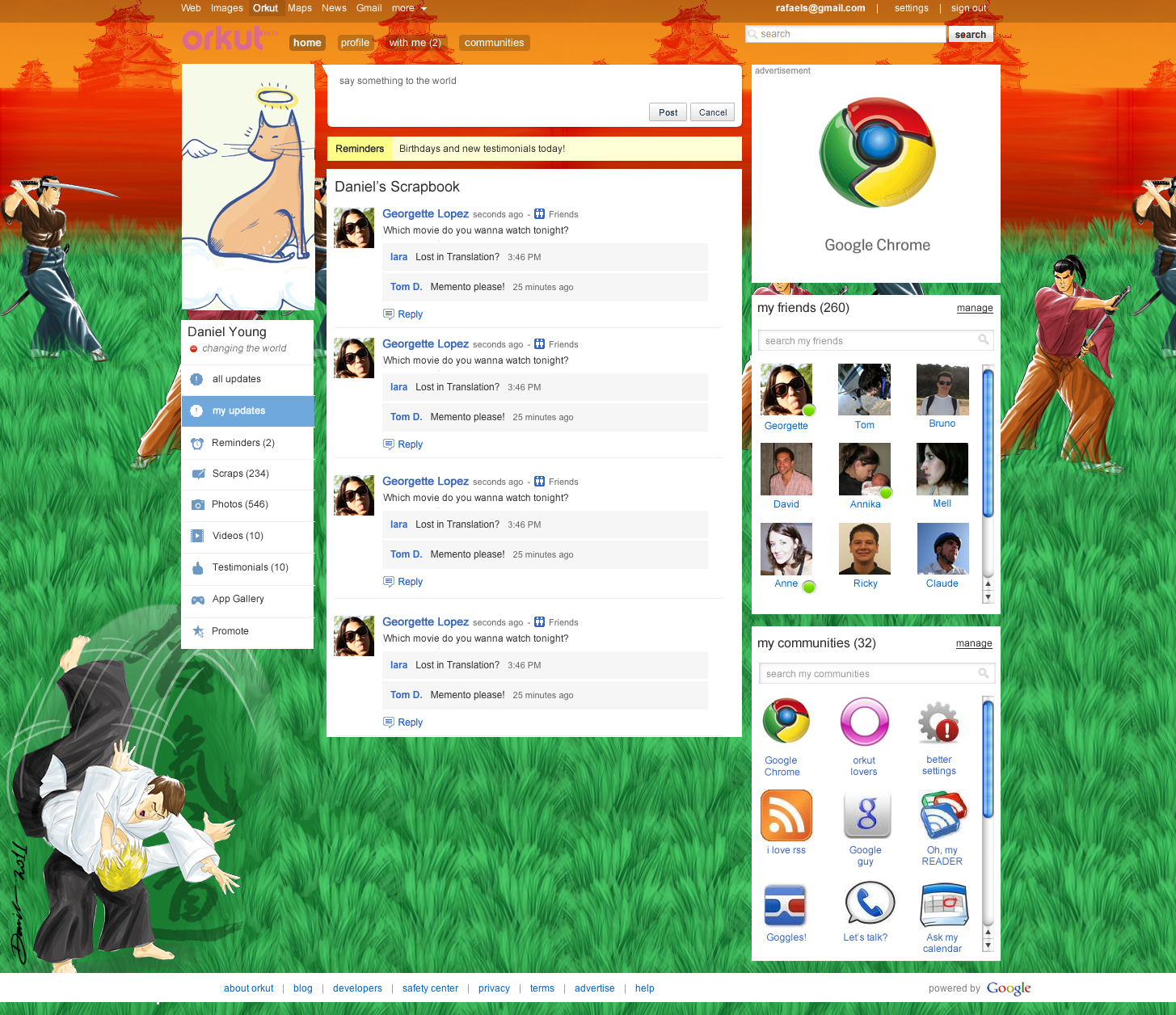The width and height of the screenshot is (1176, 1015).
Task: Open the better settings gear icon
Action: [x=938, y=723]
